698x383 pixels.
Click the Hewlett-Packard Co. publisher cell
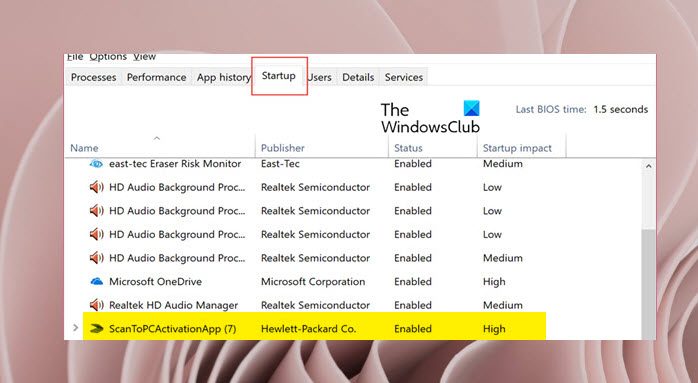pyautogui.click(x=308, y=329)
